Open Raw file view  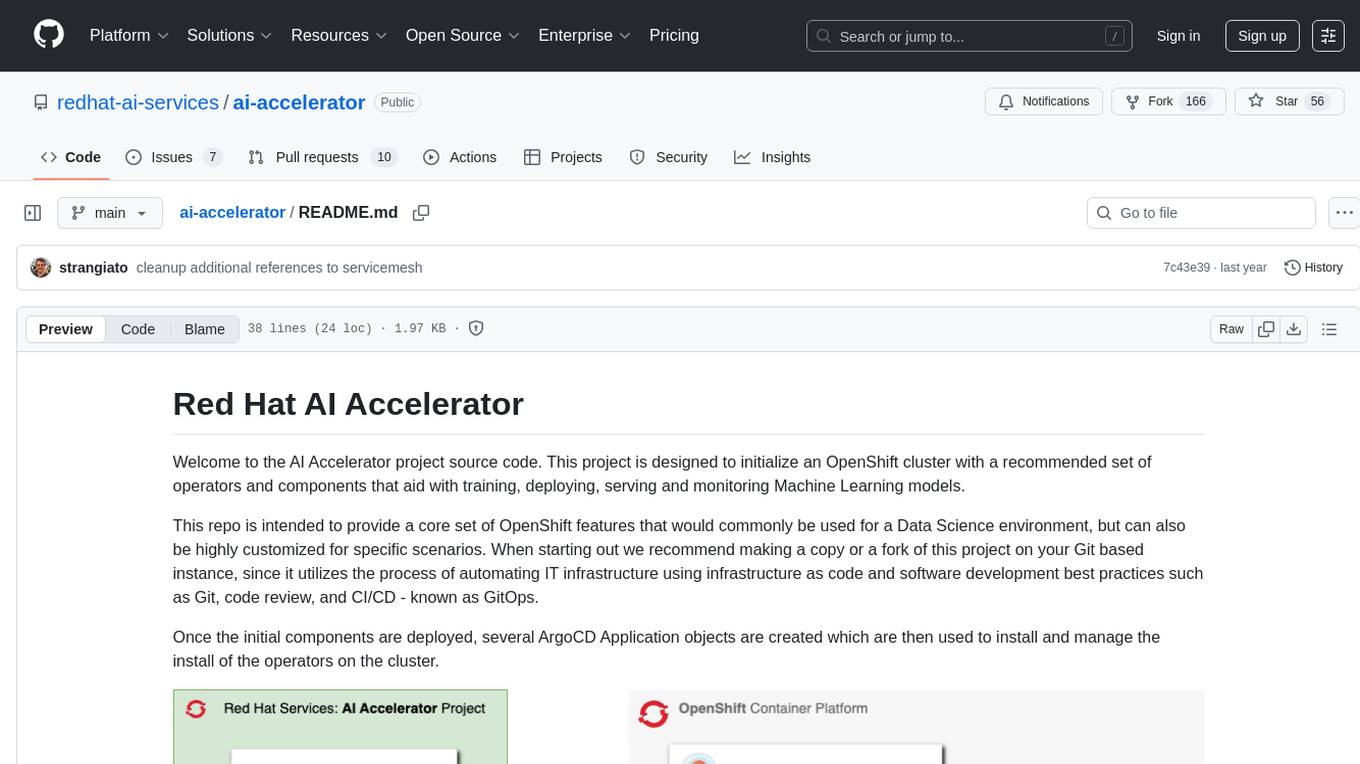[1231, 329]
